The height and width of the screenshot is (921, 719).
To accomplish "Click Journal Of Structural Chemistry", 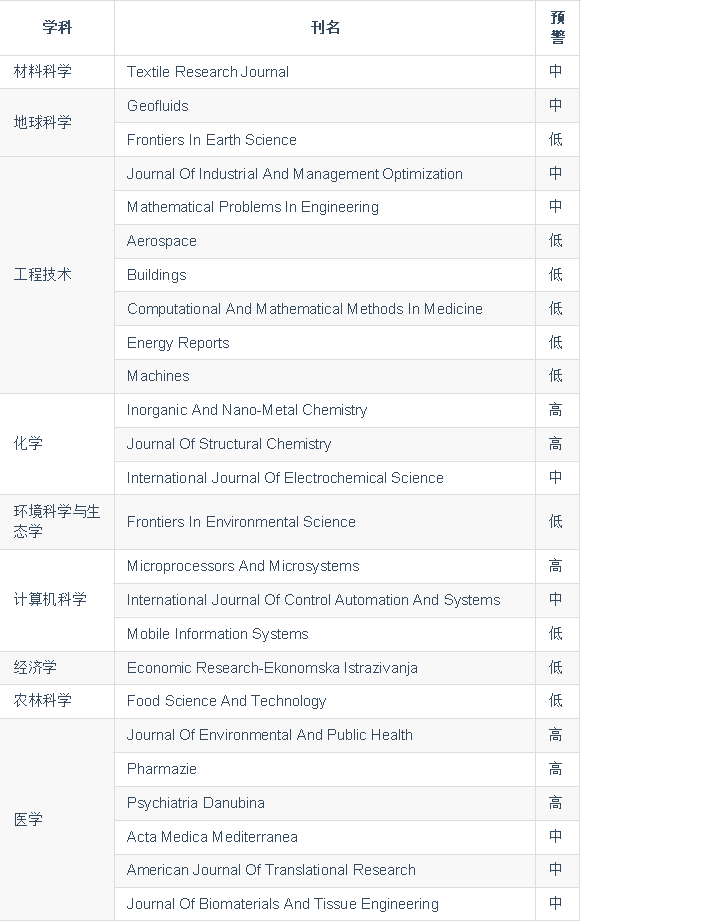I will [229, 444].
